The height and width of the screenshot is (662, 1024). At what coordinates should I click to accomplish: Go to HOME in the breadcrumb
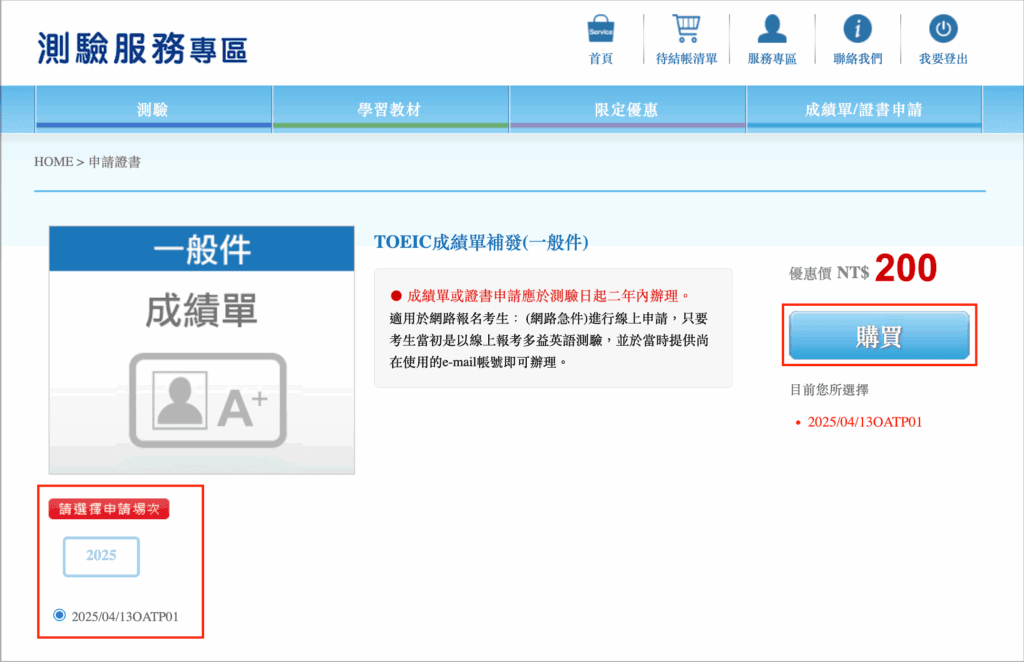53,161
